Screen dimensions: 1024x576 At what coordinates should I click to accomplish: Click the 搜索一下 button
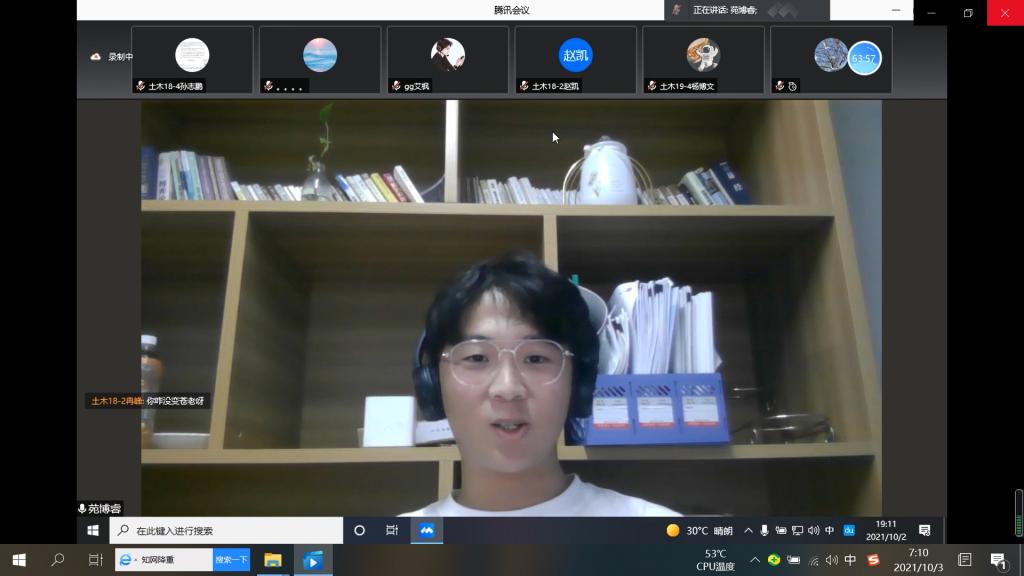tap(231, 560)
